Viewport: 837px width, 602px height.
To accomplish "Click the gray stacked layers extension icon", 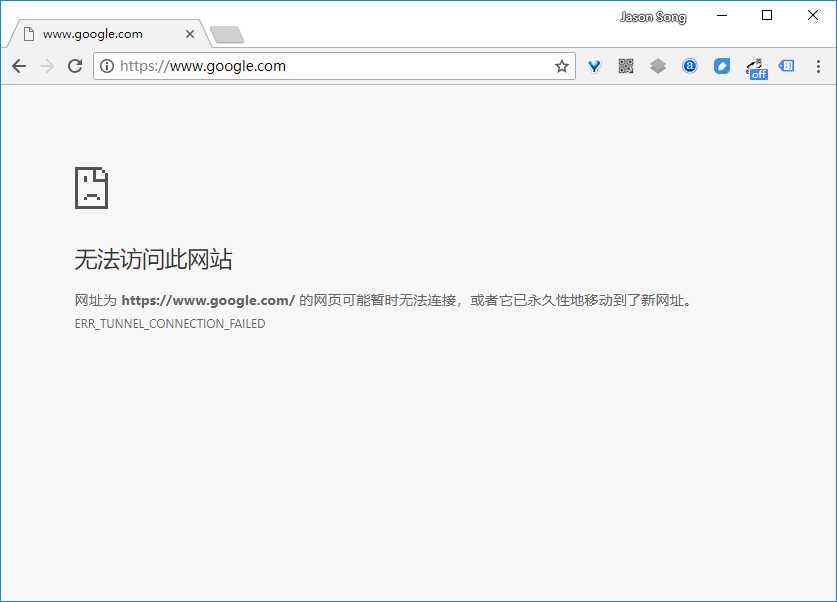I will 658,66.
